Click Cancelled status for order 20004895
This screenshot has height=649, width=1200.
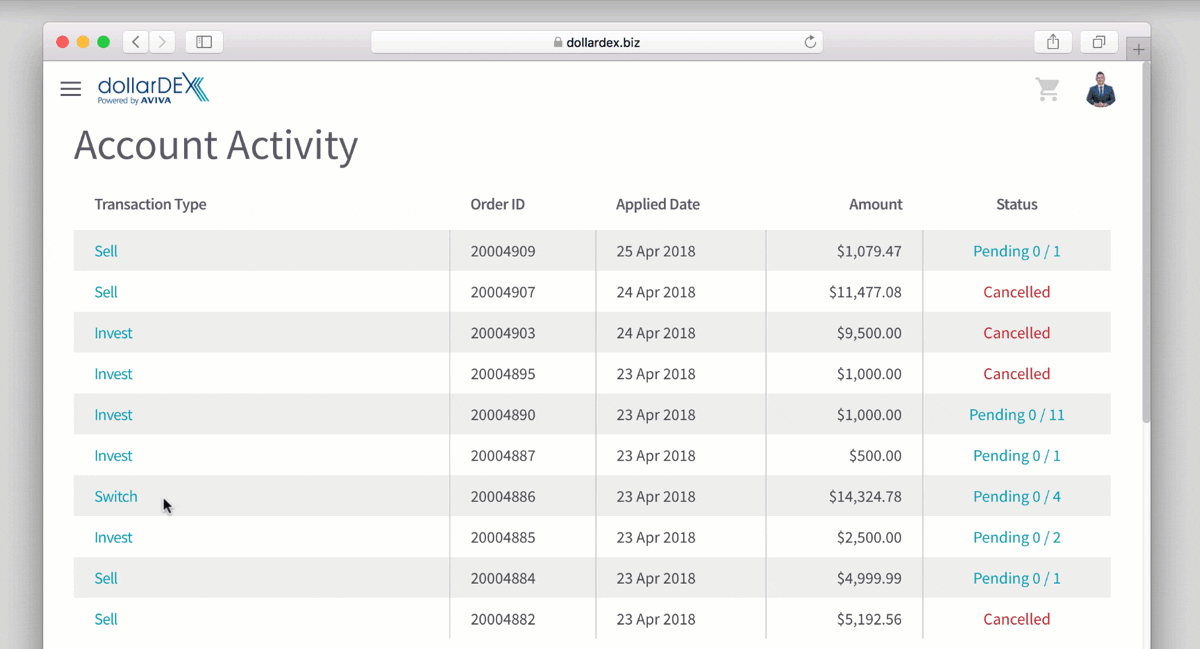point(1017,374)
